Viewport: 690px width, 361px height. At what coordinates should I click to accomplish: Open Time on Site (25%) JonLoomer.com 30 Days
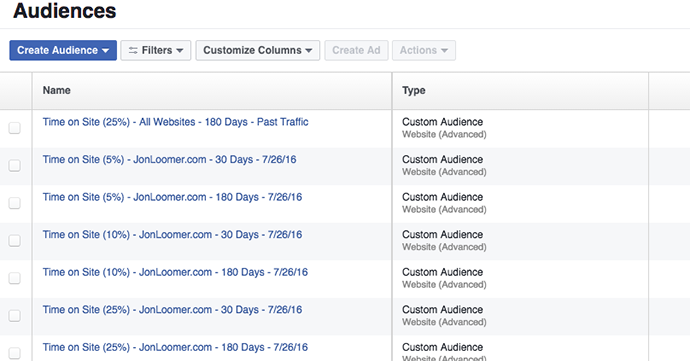172,309
